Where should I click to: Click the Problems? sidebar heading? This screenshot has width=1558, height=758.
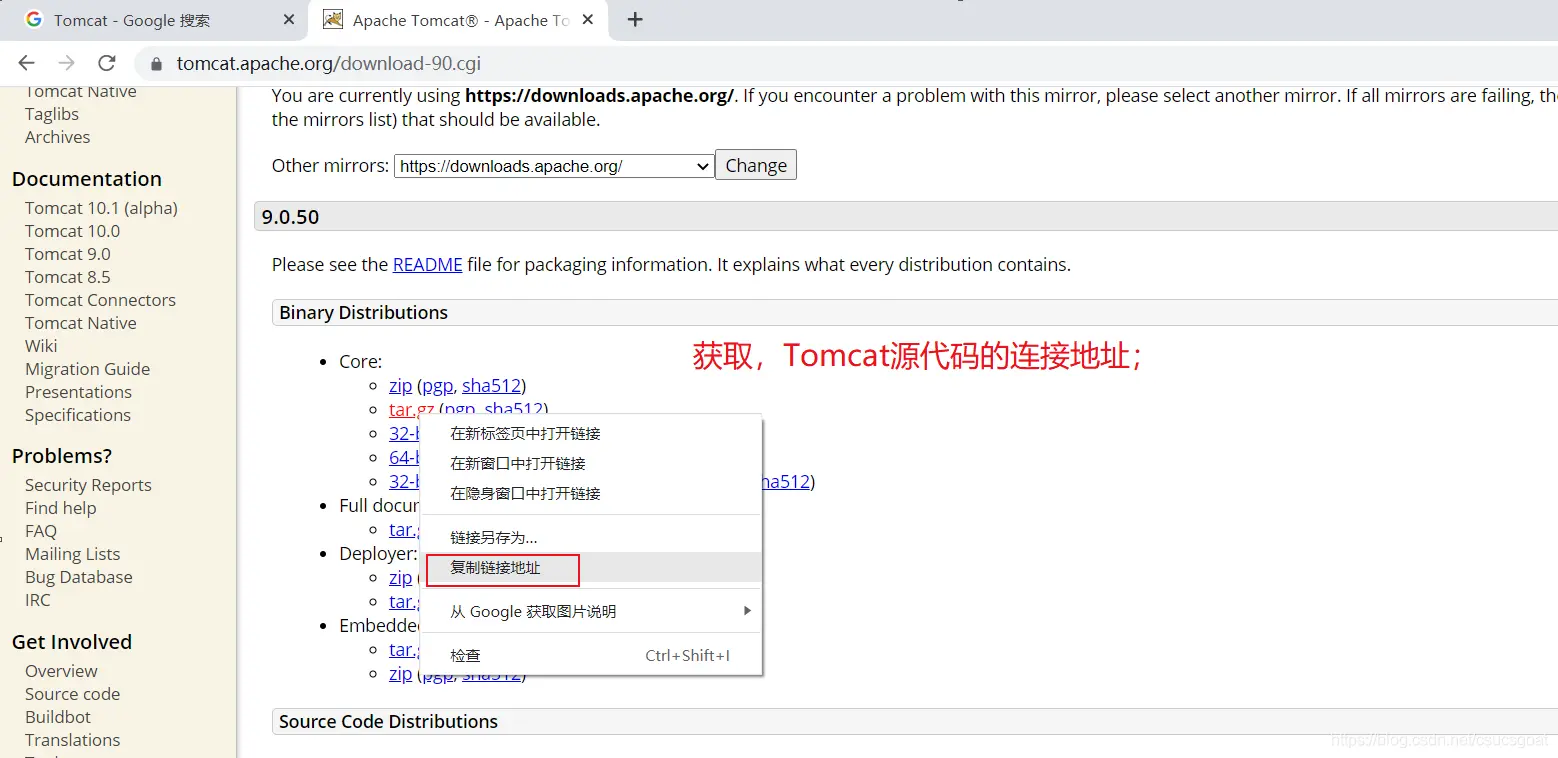[x=62, y=456]
